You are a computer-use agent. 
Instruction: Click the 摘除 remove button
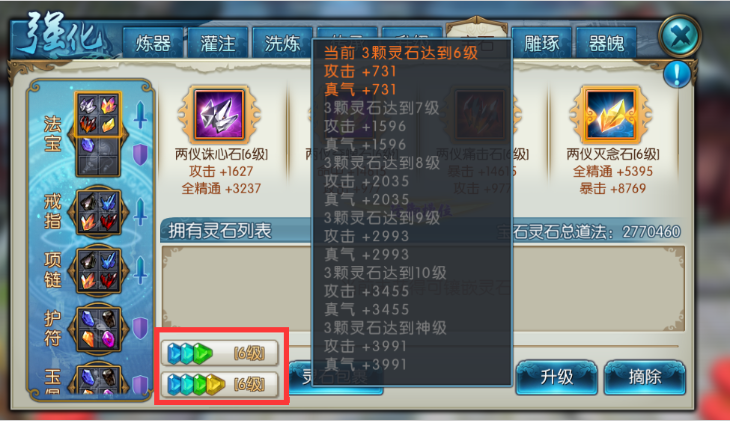[645, 377]
